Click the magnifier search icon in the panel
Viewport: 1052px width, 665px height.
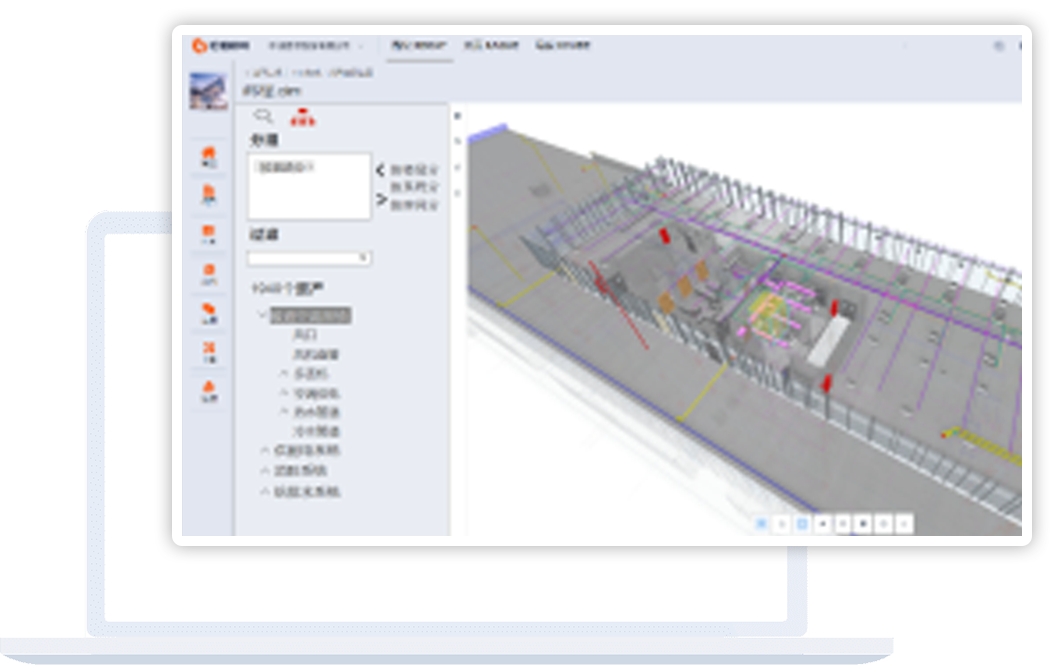click(x=264, y=117)
